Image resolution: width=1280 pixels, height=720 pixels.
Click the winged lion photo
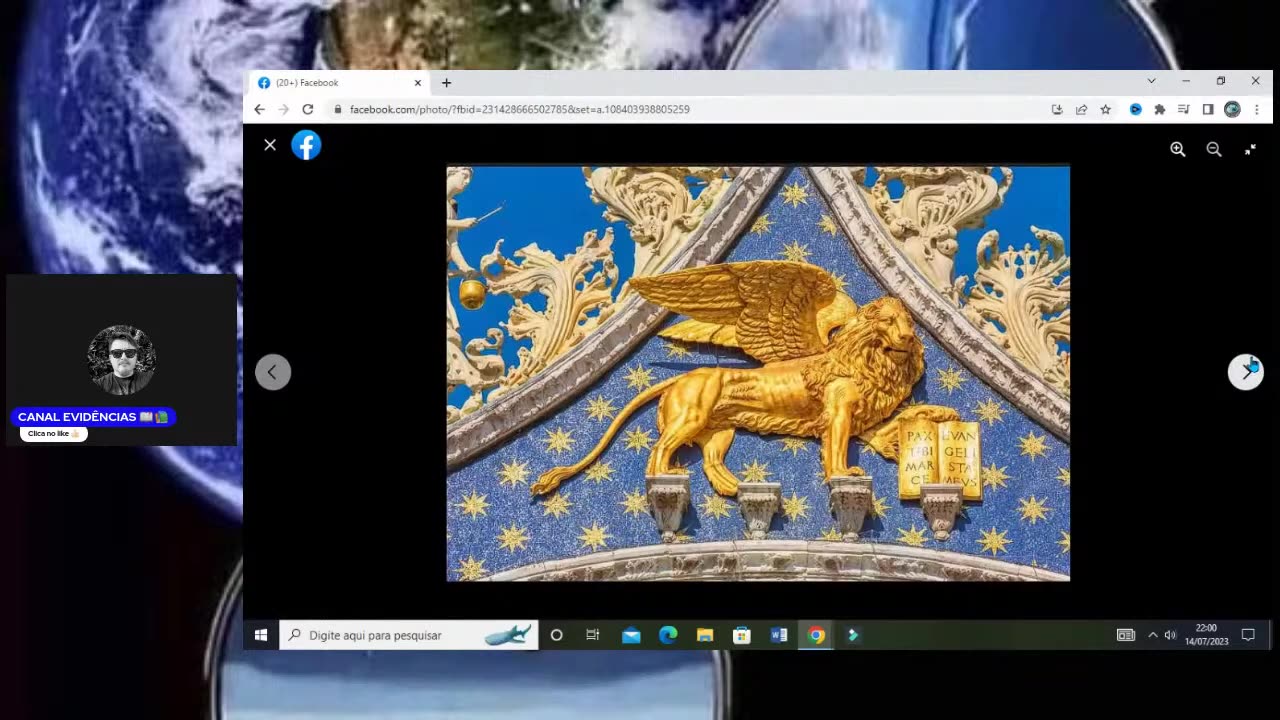pyautogui.click(x=758, y=373)
